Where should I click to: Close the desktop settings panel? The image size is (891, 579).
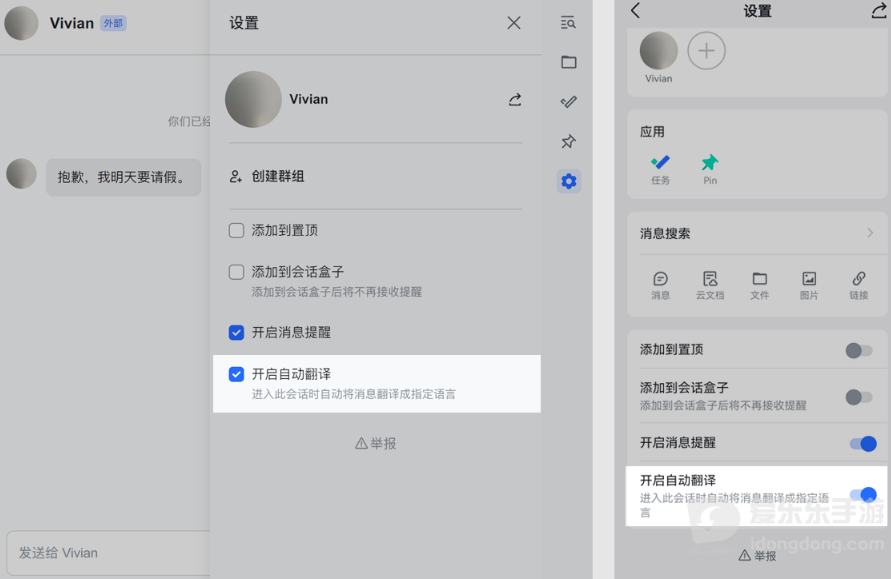tap(514, 23)
